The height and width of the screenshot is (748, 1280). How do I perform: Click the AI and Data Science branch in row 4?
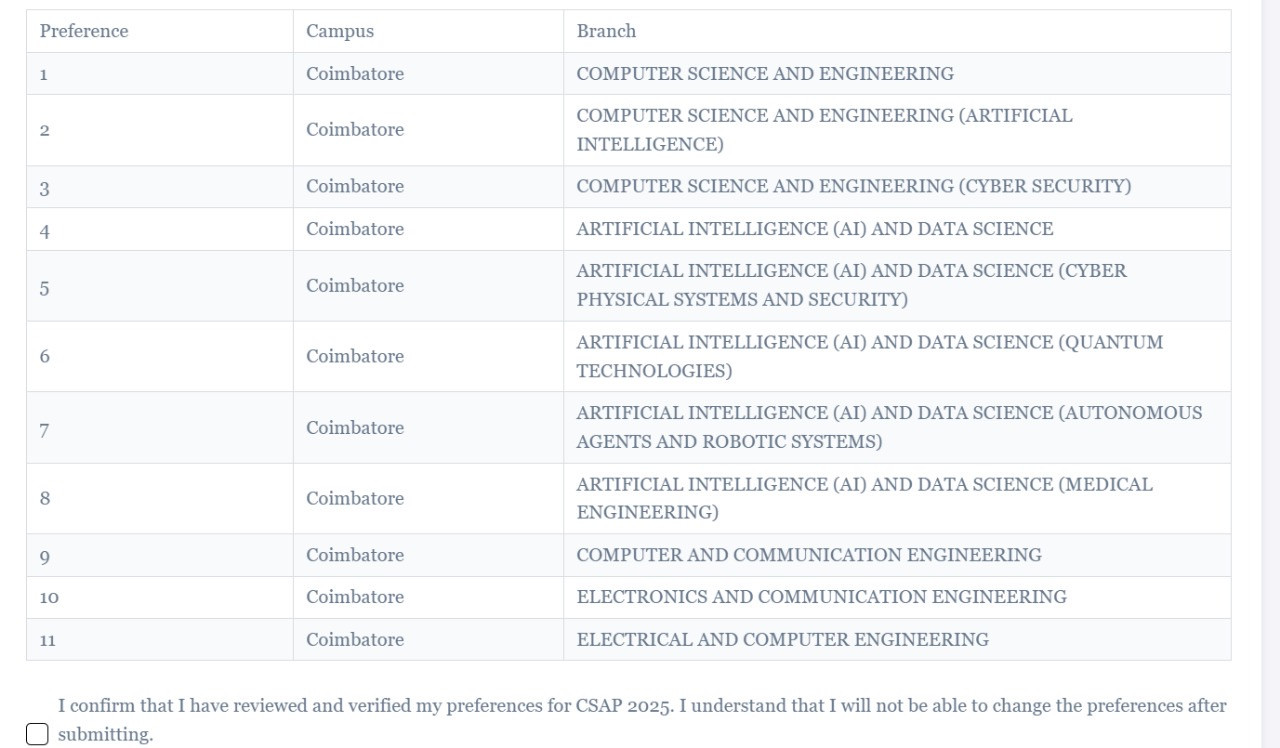coord(815,229)
